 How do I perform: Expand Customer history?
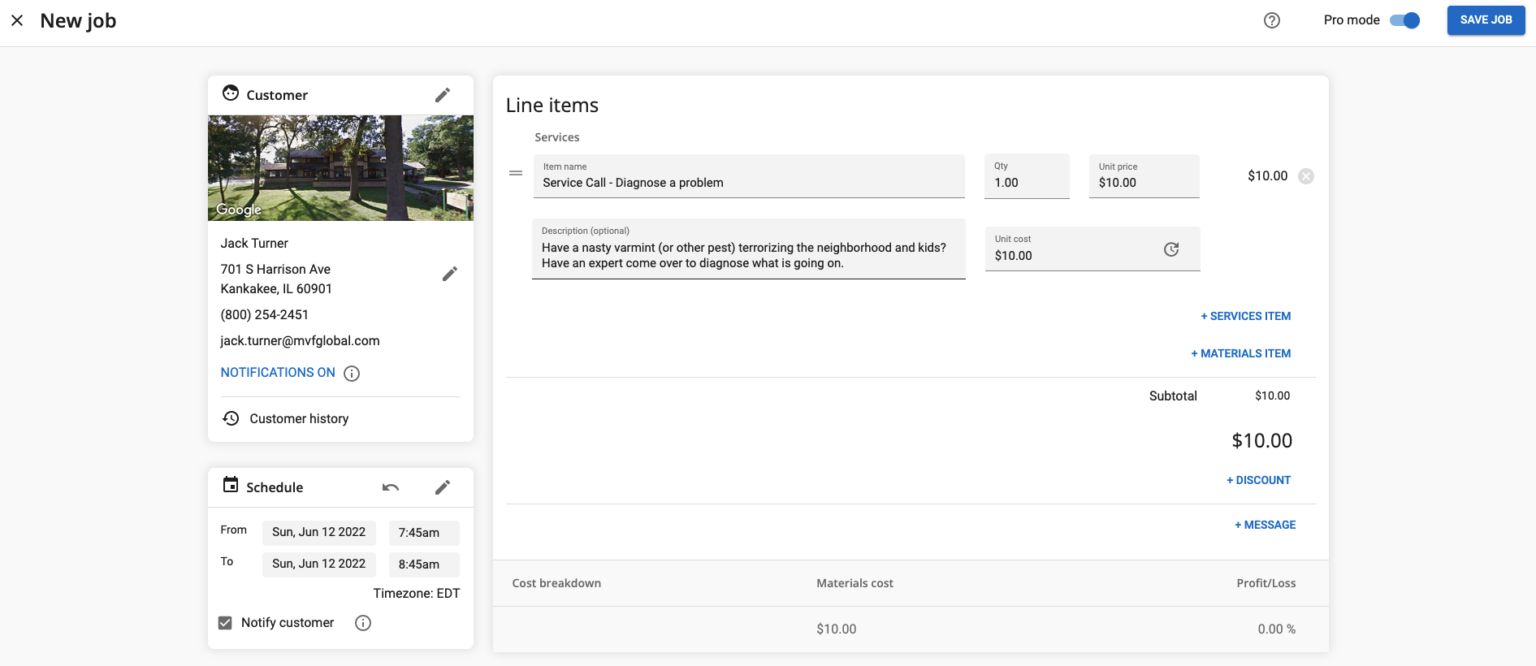tap(298, 419)
